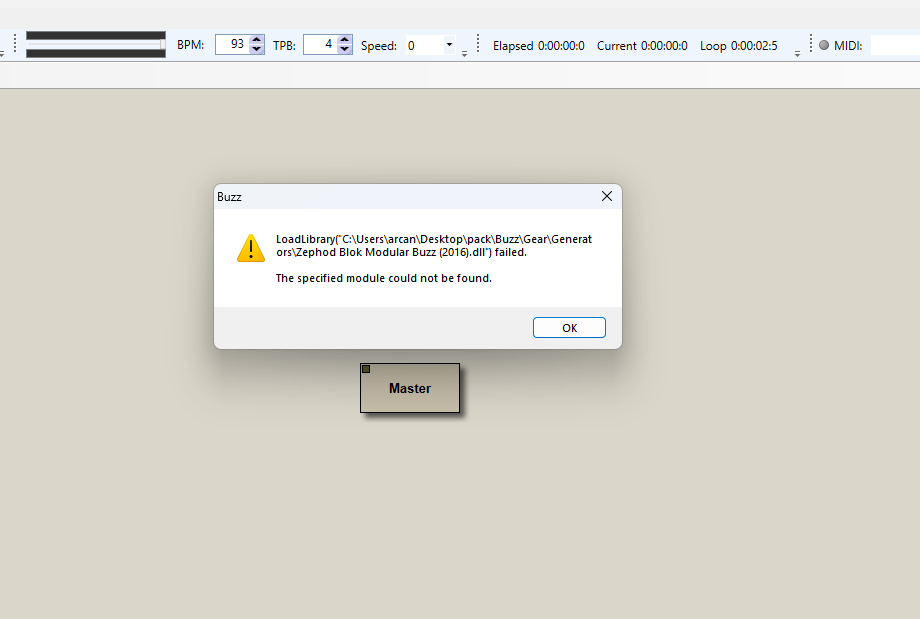Increase TPB using the up arrow
This screenshot has width=920, height=619.
346,39
